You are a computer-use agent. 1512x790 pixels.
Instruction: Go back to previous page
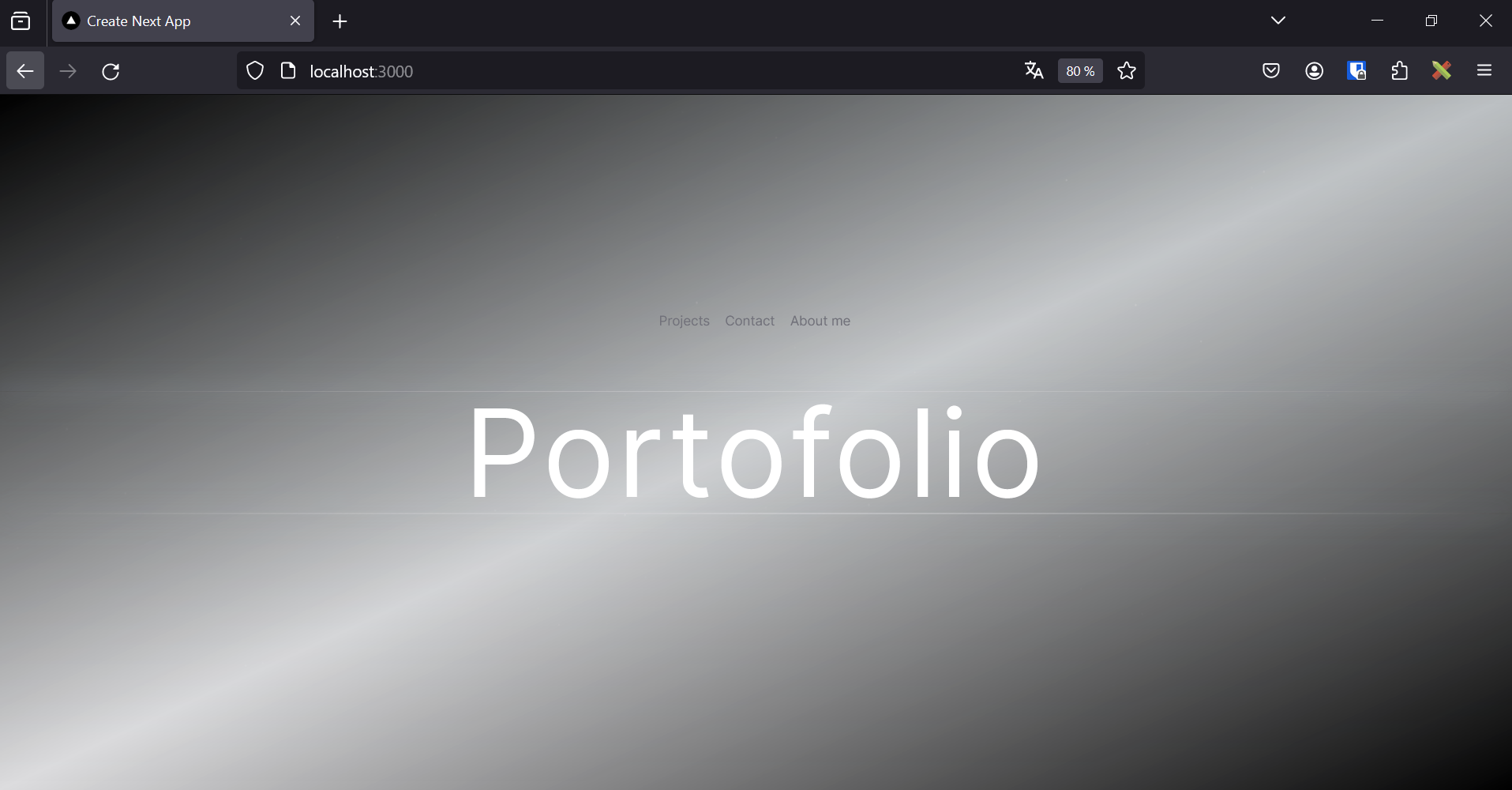pos(25,71)
